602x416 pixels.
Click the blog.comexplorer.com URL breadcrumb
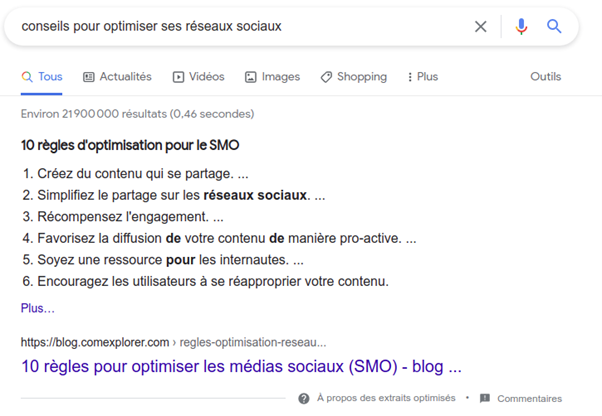(x=174, y=342)
